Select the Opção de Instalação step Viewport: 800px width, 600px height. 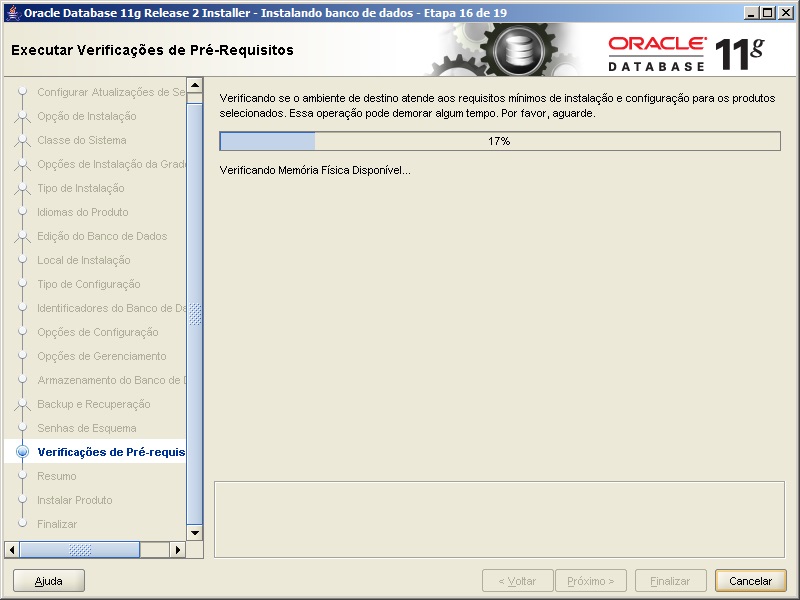point(87,116)
